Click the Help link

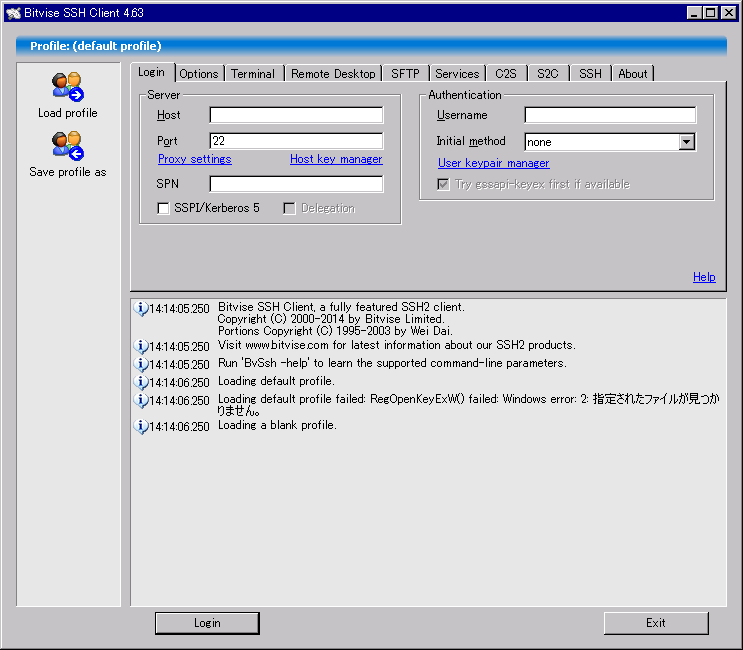tap(704, 277)
